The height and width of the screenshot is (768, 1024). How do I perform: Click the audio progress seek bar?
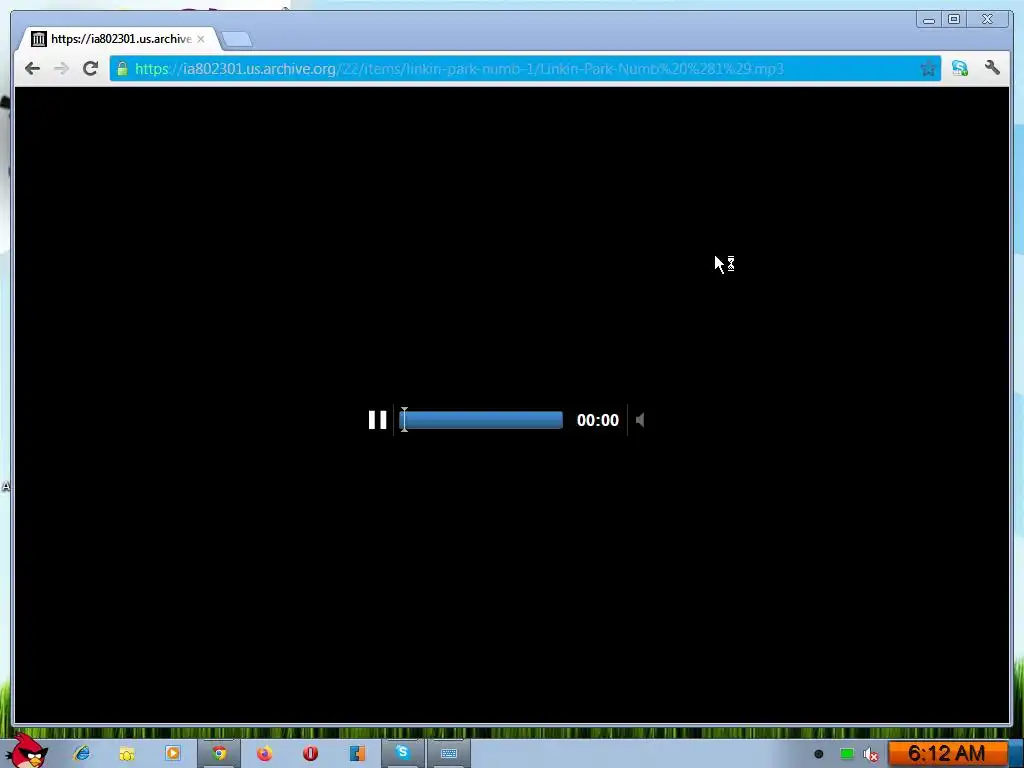tap(481, 420)
